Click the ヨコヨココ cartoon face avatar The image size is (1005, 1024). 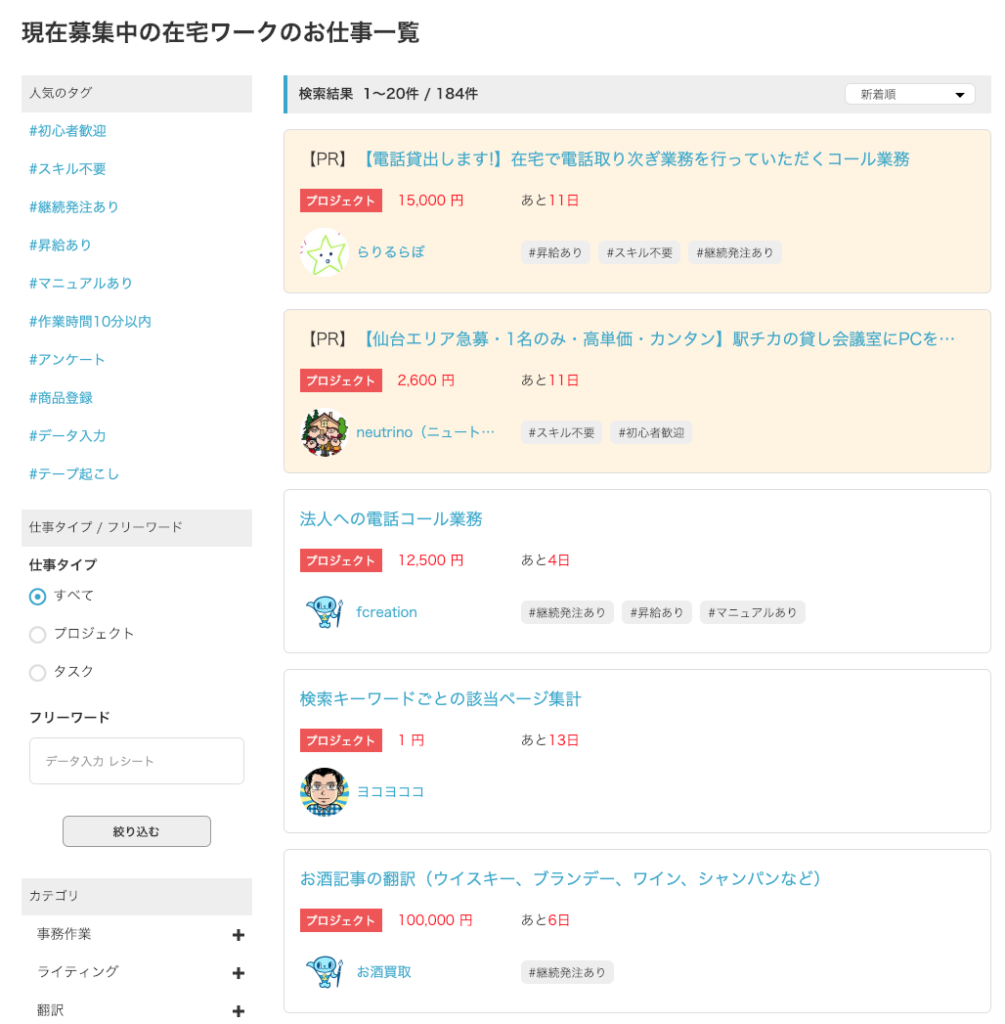pos(323,792)
